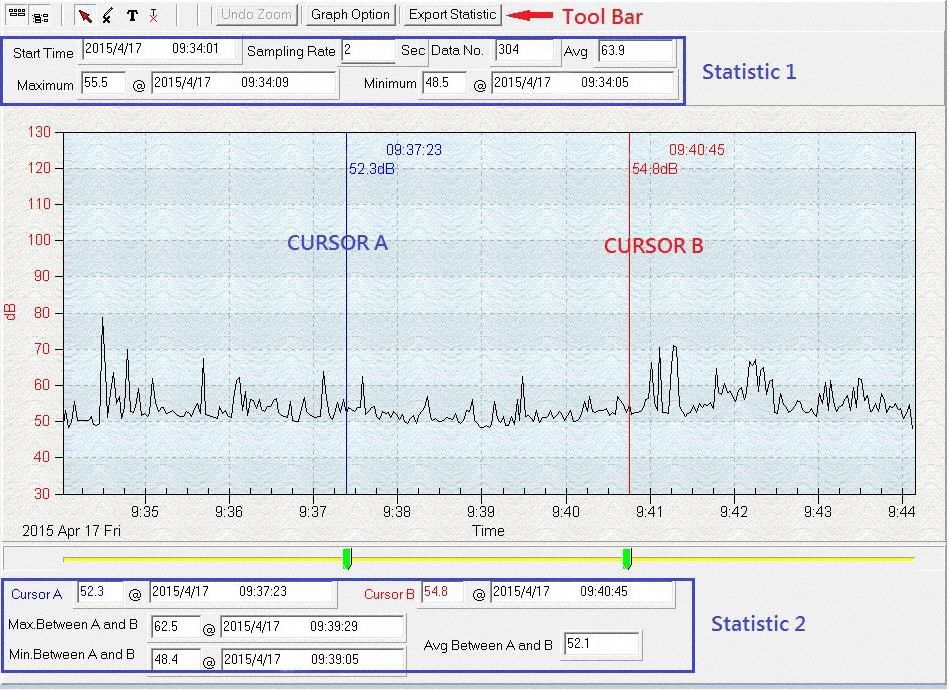The width and height of the screenshot is (949, 690).
Task: Click the Maximum value field 55.5
Action: [x=103, y=83]
